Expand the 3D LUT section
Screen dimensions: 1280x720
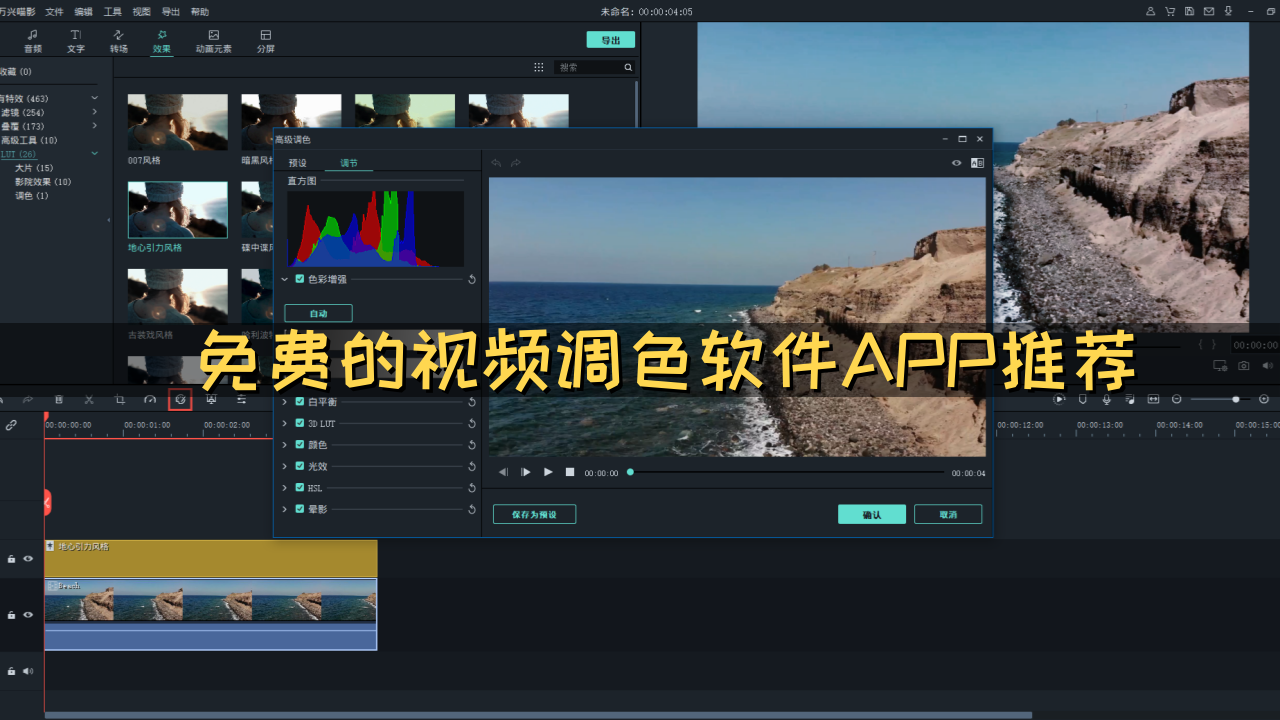point(285,423)
